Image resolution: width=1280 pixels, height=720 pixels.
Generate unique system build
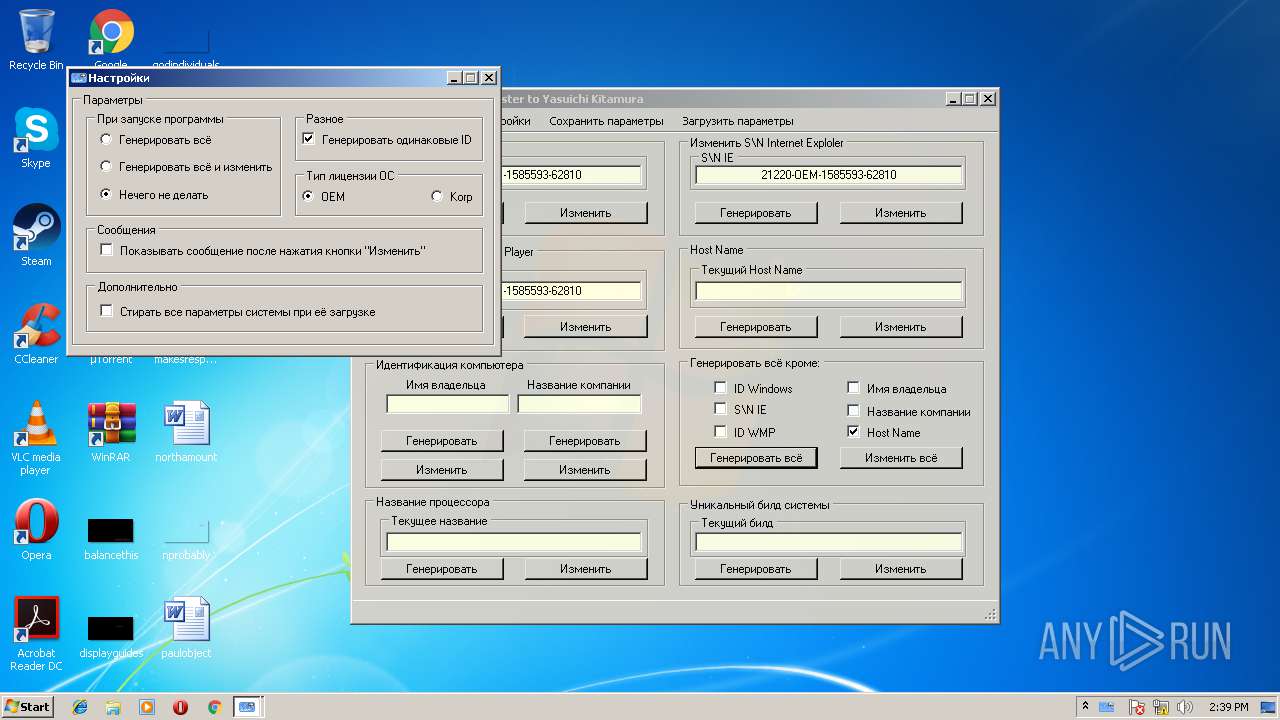tap(756, 569)
